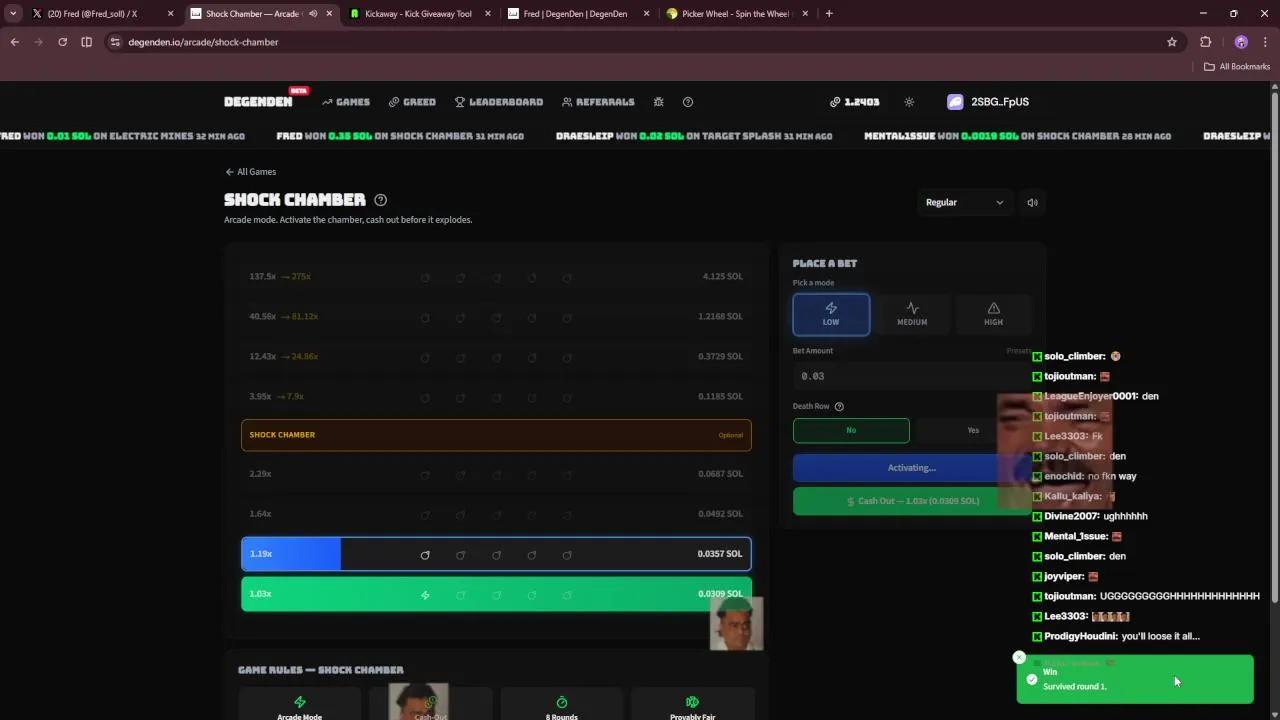Switch light mode toggle in navbar

click(x=908, y=101)
